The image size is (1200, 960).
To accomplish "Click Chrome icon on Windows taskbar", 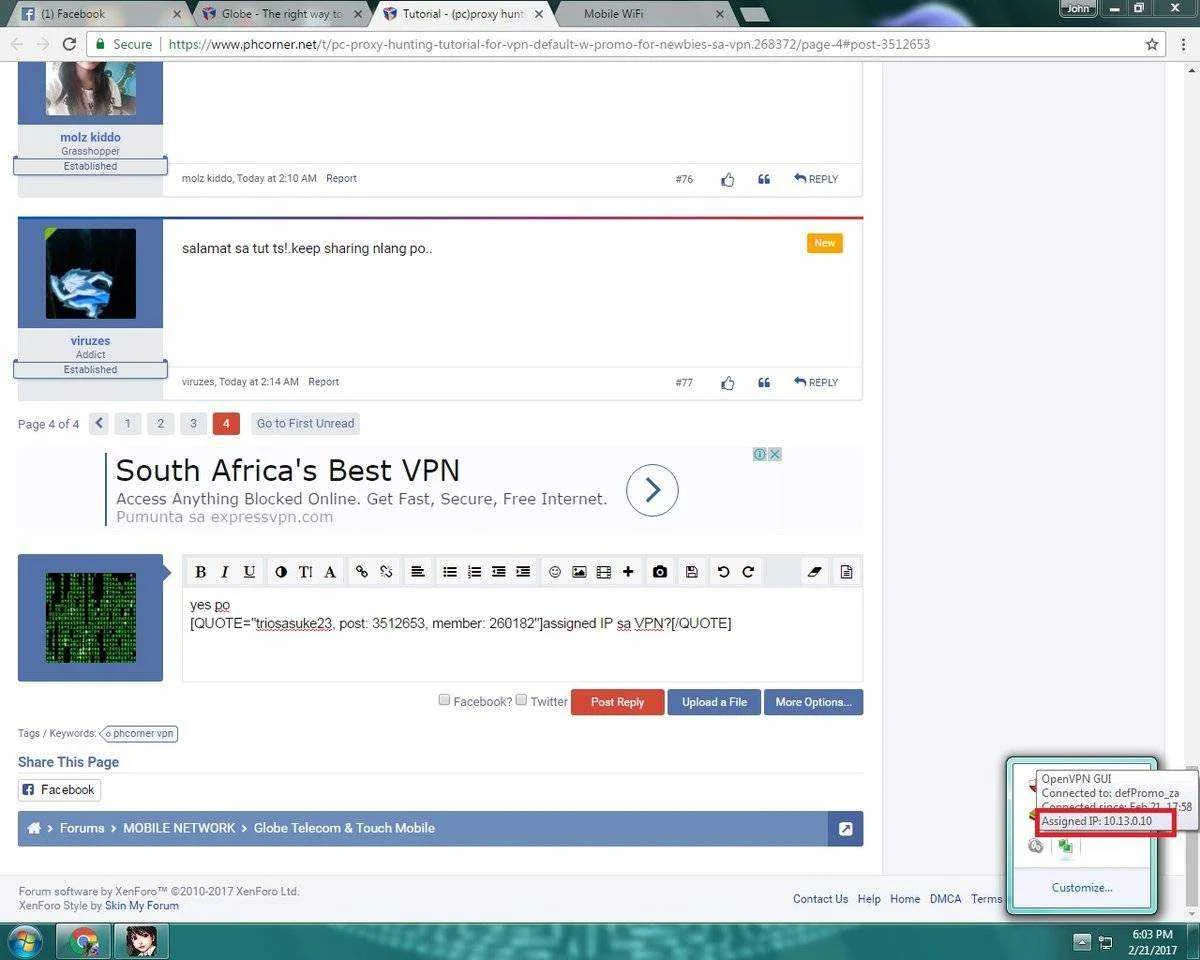I will pos(83,941).
